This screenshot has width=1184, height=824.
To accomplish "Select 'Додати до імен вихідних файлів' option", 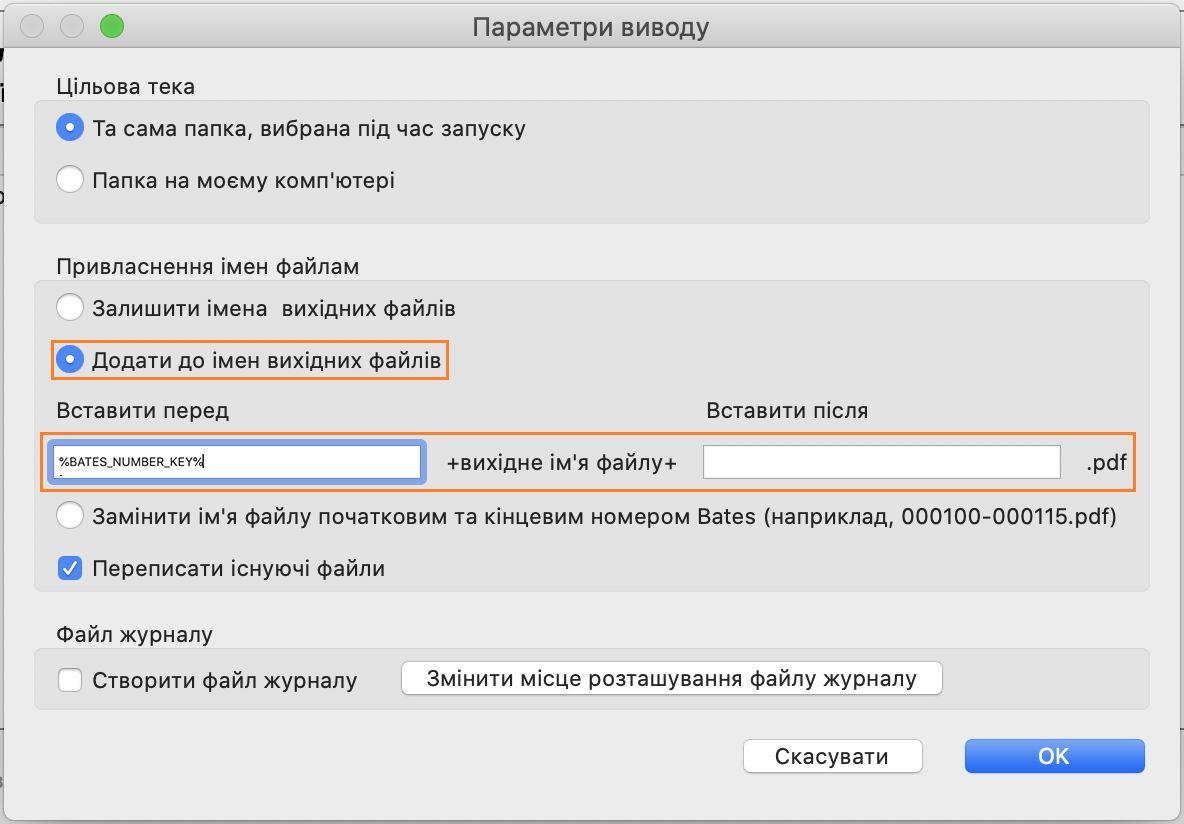I will (70, 360).
